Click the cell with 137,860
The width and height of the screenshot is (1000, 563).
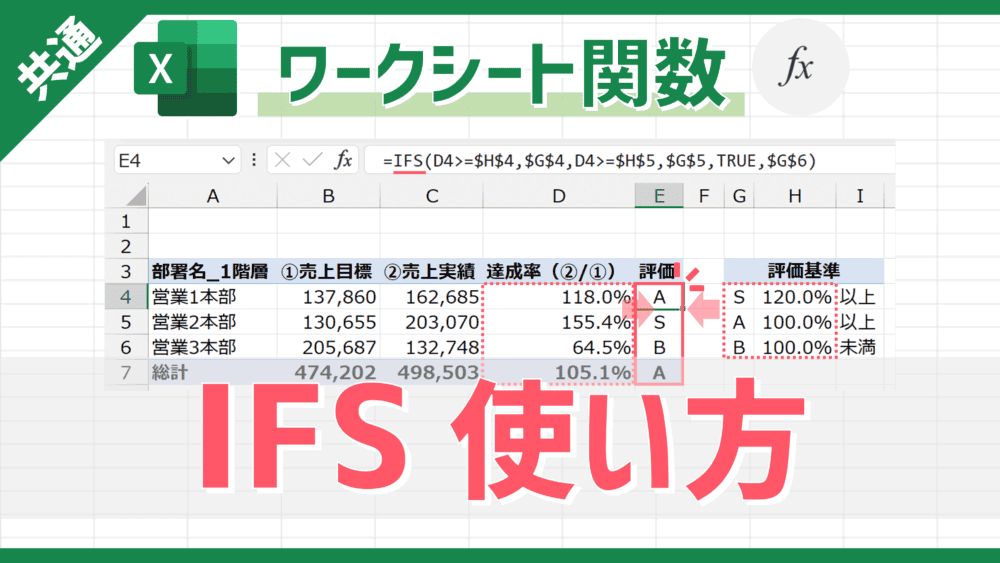[328, 296]
